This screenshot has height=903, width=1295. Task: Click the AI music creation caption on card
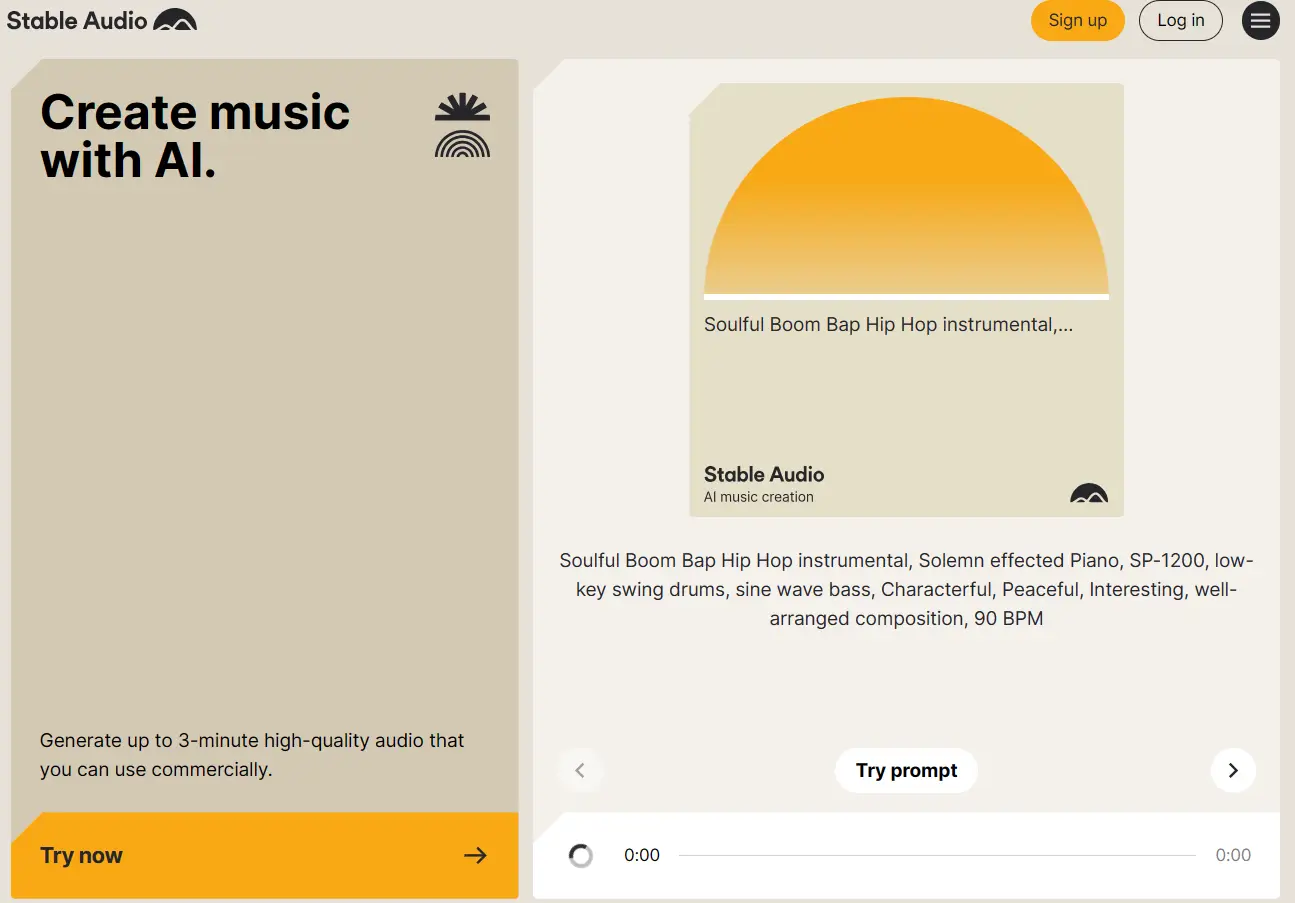coord(759,497)
